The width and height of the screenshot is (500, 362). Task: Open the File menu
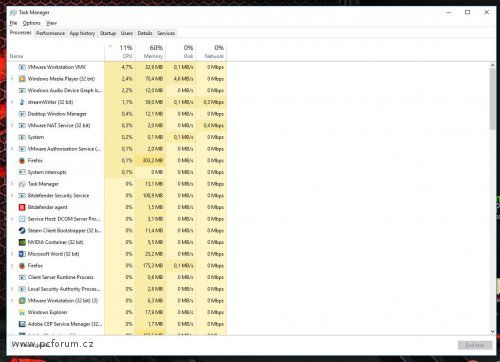(13, 23)
